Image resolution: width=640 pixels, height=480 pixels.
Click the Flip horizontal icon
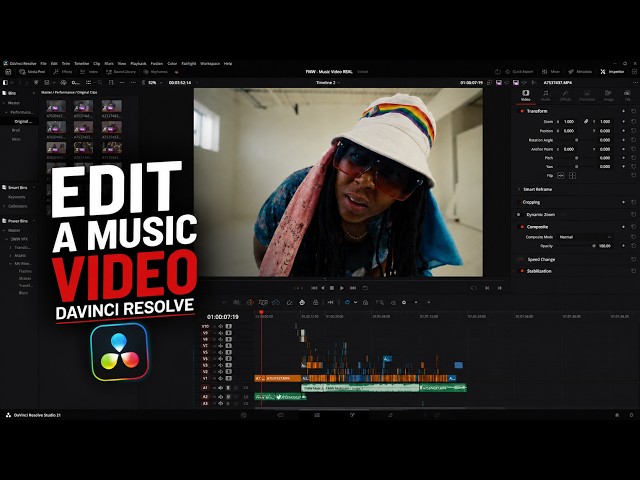[561, 176]
